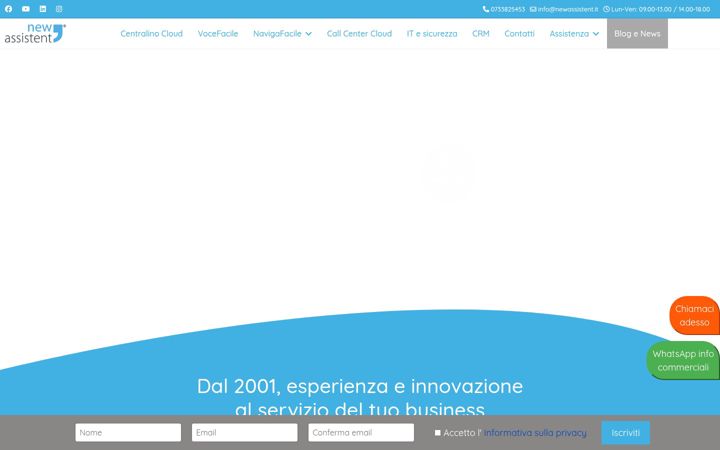Click the Email input field
Image resolution: width=720 pixels, height=450 pixels.
[245, 433]
